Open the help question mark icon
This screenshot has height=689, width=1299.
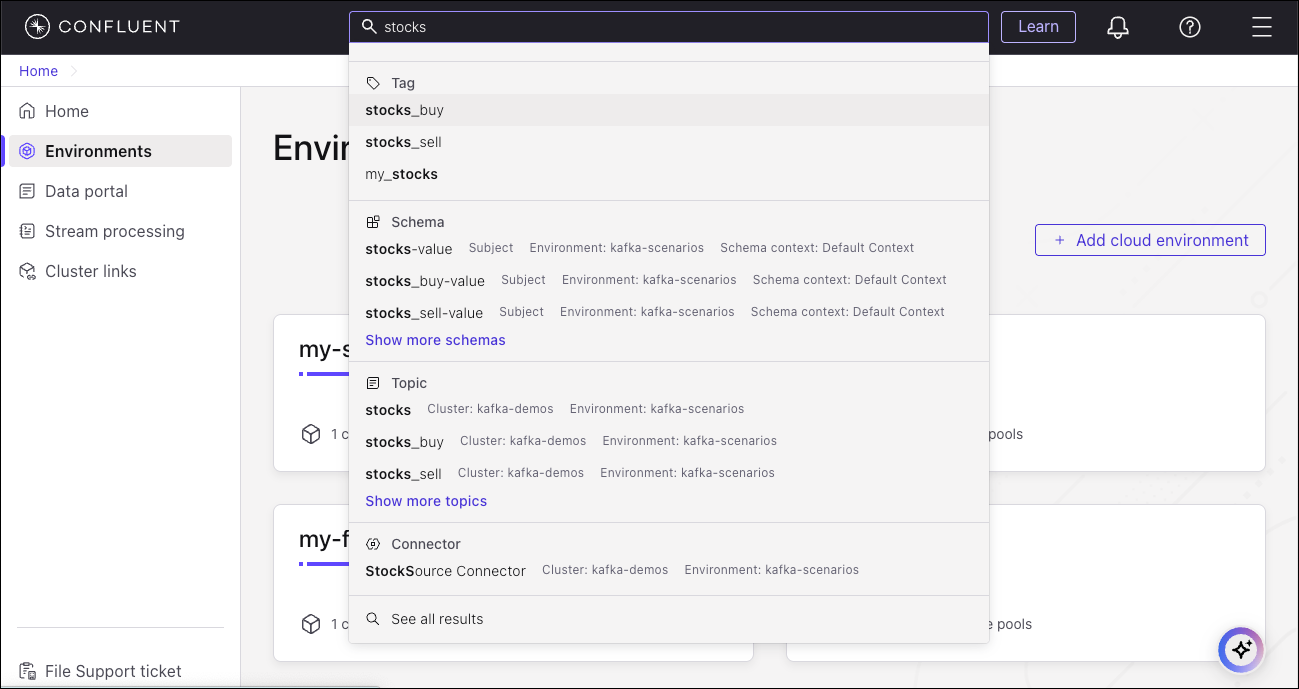(x=1189, y=27)
